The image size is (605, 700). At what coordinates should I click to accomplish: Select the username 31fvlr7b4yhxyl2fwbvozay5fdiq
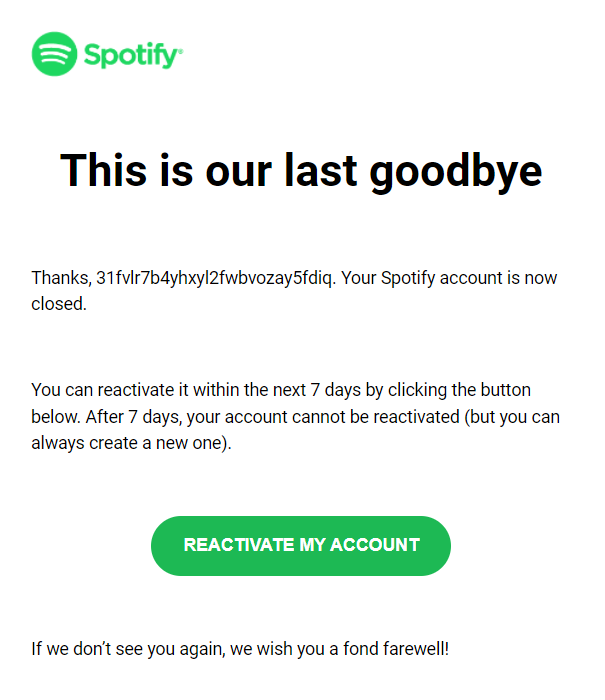(213, 278)
